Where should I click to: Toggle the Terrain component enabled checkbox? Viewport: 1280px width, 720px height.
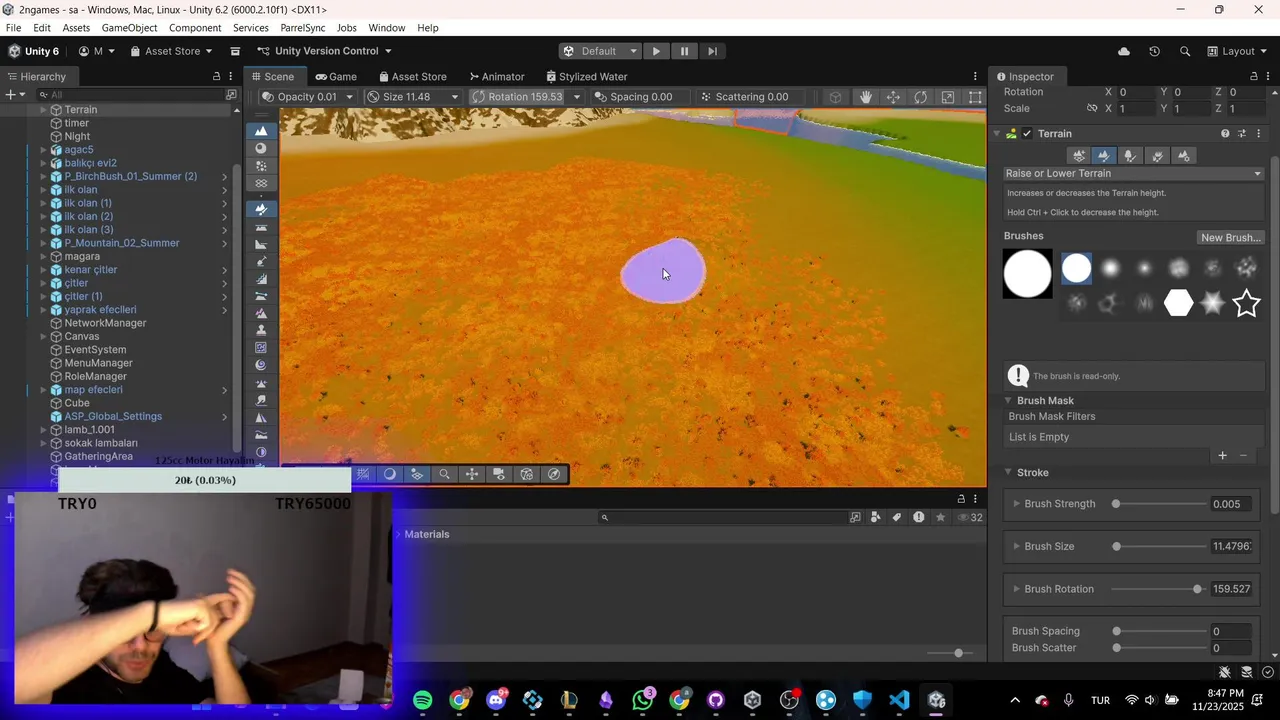pos(1027,134)
